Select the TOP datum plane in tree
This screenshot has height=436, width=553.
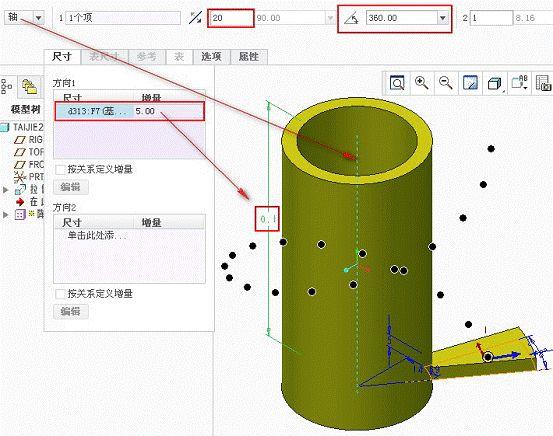[x=29, y=152]
